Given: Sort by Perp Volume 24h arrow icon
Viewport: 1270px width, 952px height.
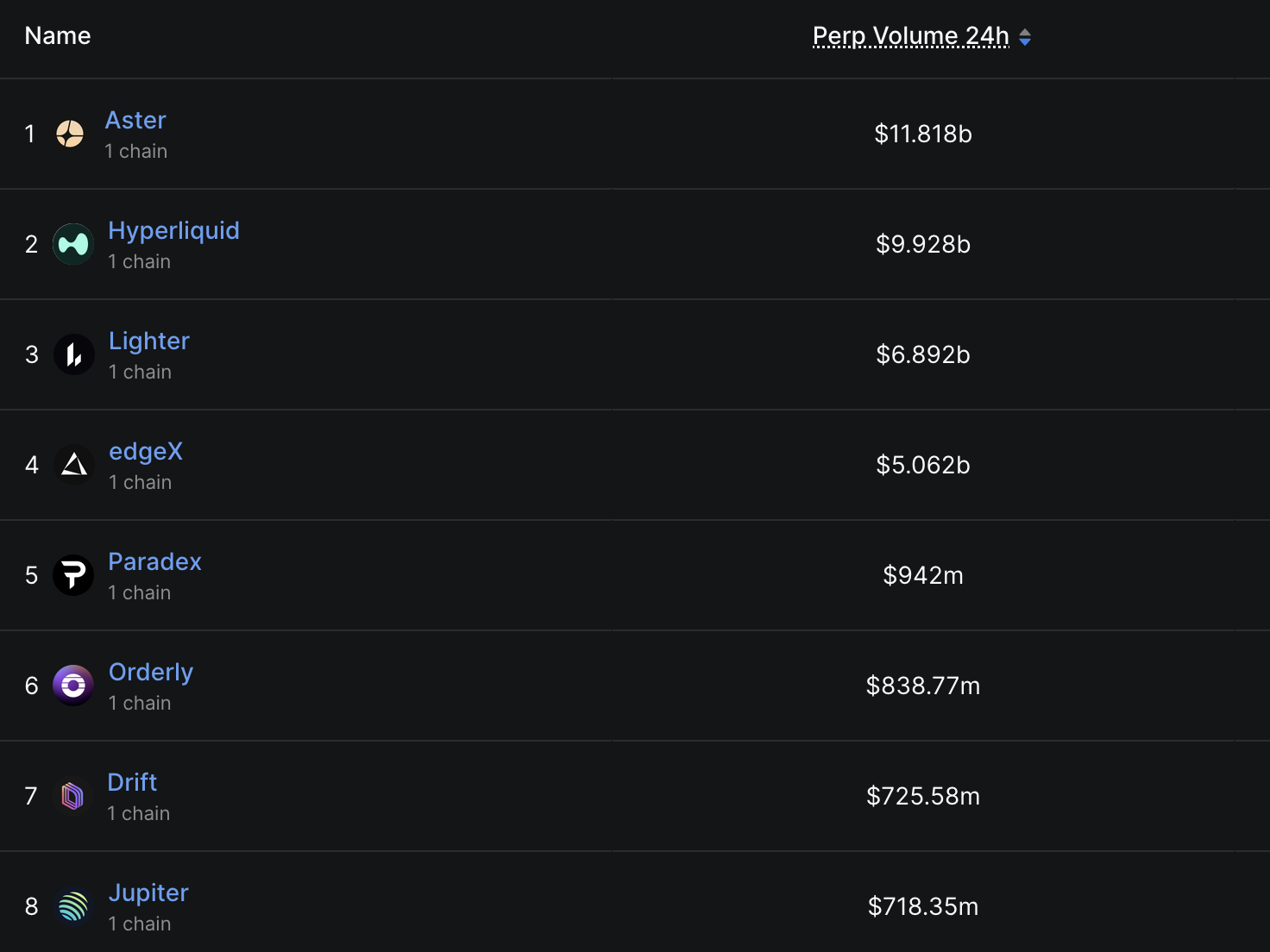Looking at the screenshot, I should [1025, 37].
